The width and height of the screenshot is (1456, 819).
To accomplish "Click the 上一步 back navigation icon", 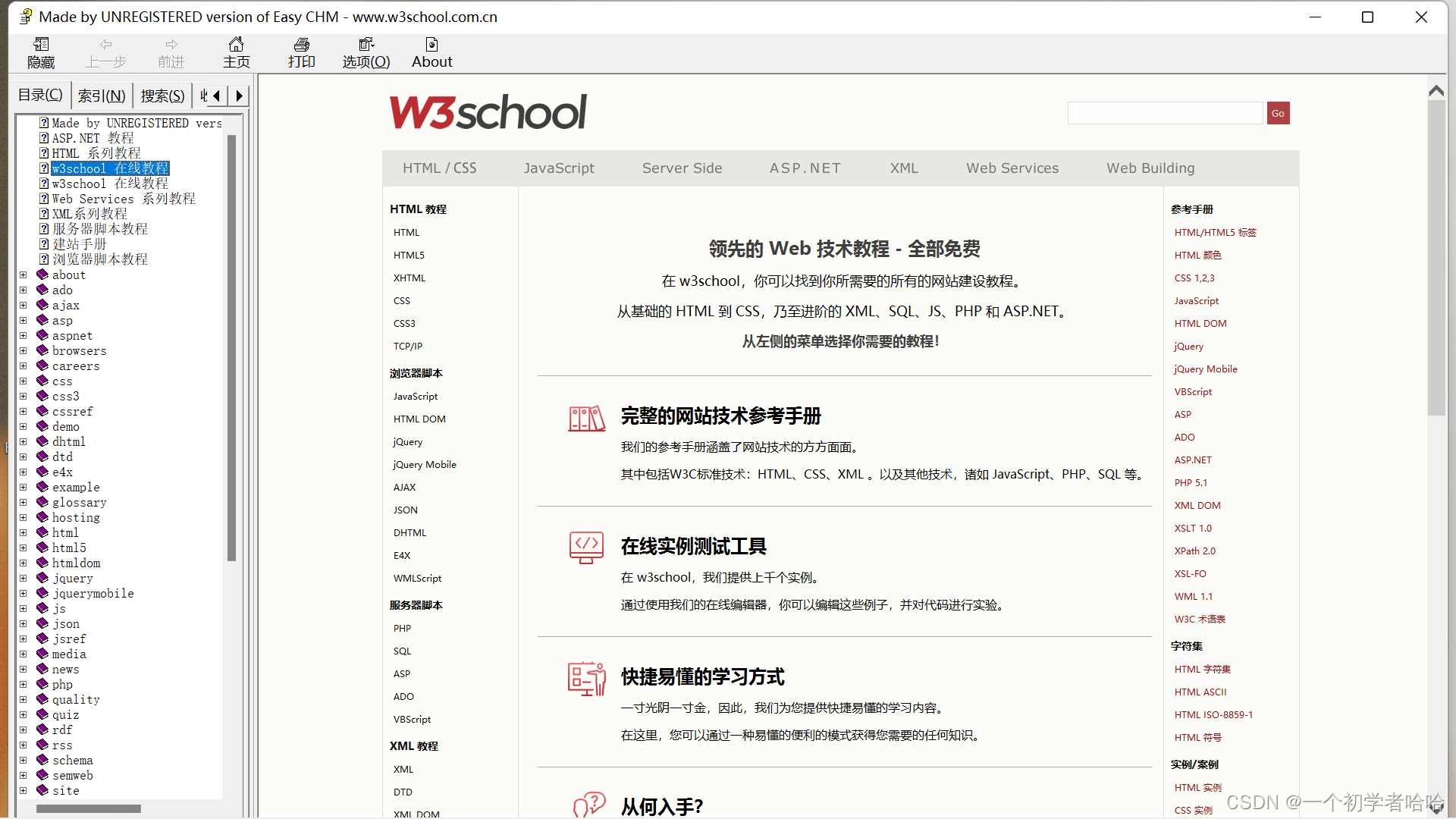I will tap(105, 53).
